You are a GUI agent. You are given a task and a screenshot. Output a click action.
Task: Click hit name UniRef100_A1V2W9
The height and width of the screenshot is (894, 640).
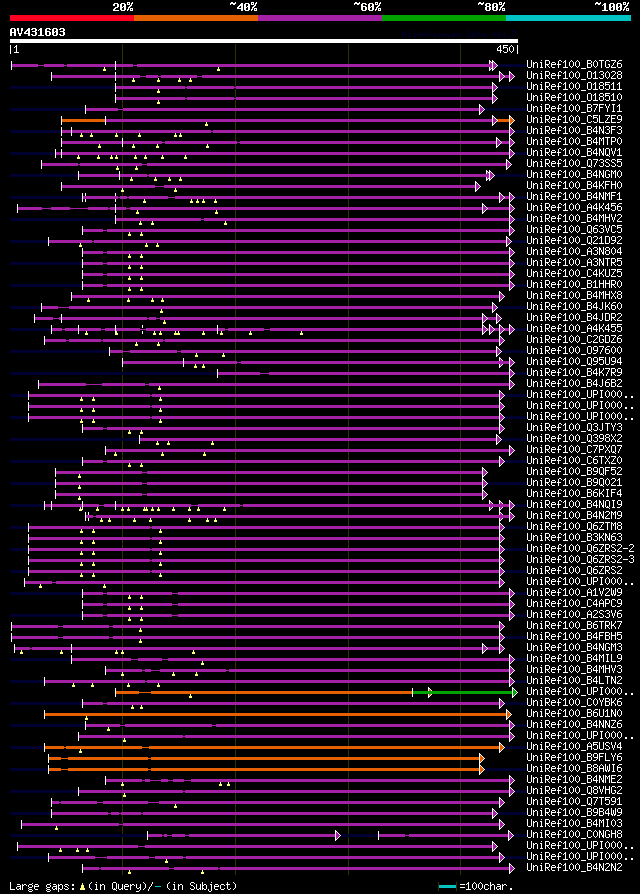(x=574, y=593)
